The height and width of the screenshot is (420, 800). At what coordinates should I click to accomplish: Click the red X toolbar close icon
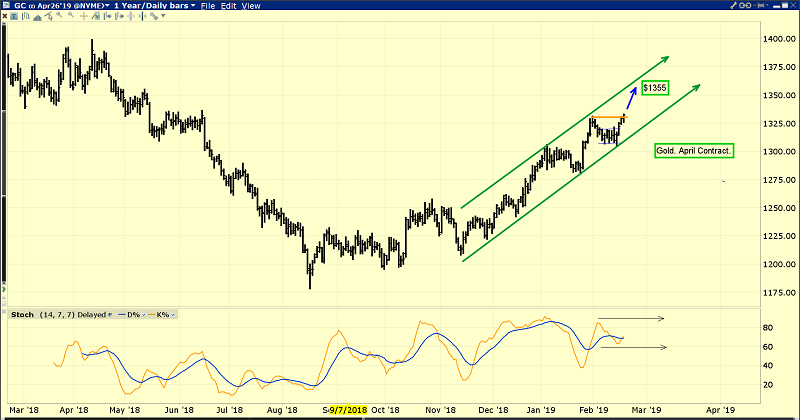tap(5, 16)
